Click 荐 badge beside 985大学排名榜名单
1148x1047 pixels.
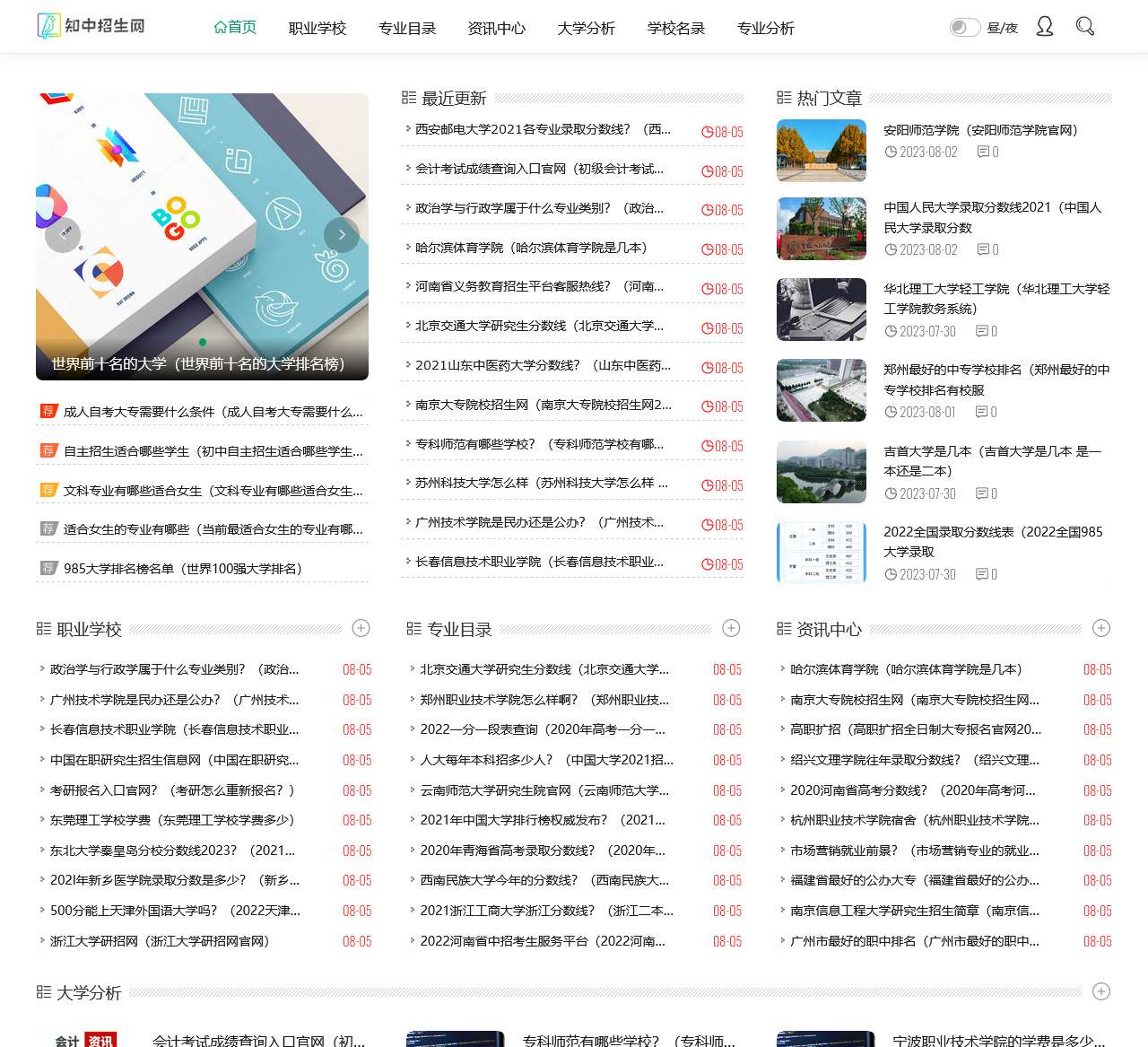tap(48, 568)
